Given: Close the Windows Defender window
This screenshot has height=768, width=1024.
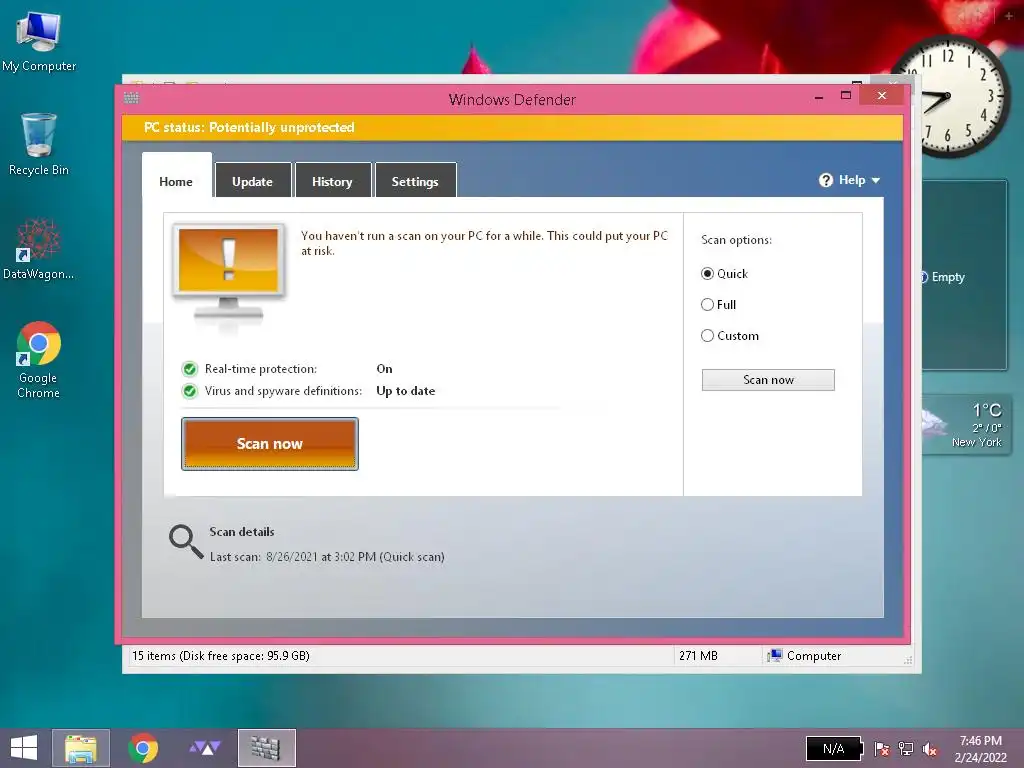Looking at the screenshot, I should [x=882, y=96].
